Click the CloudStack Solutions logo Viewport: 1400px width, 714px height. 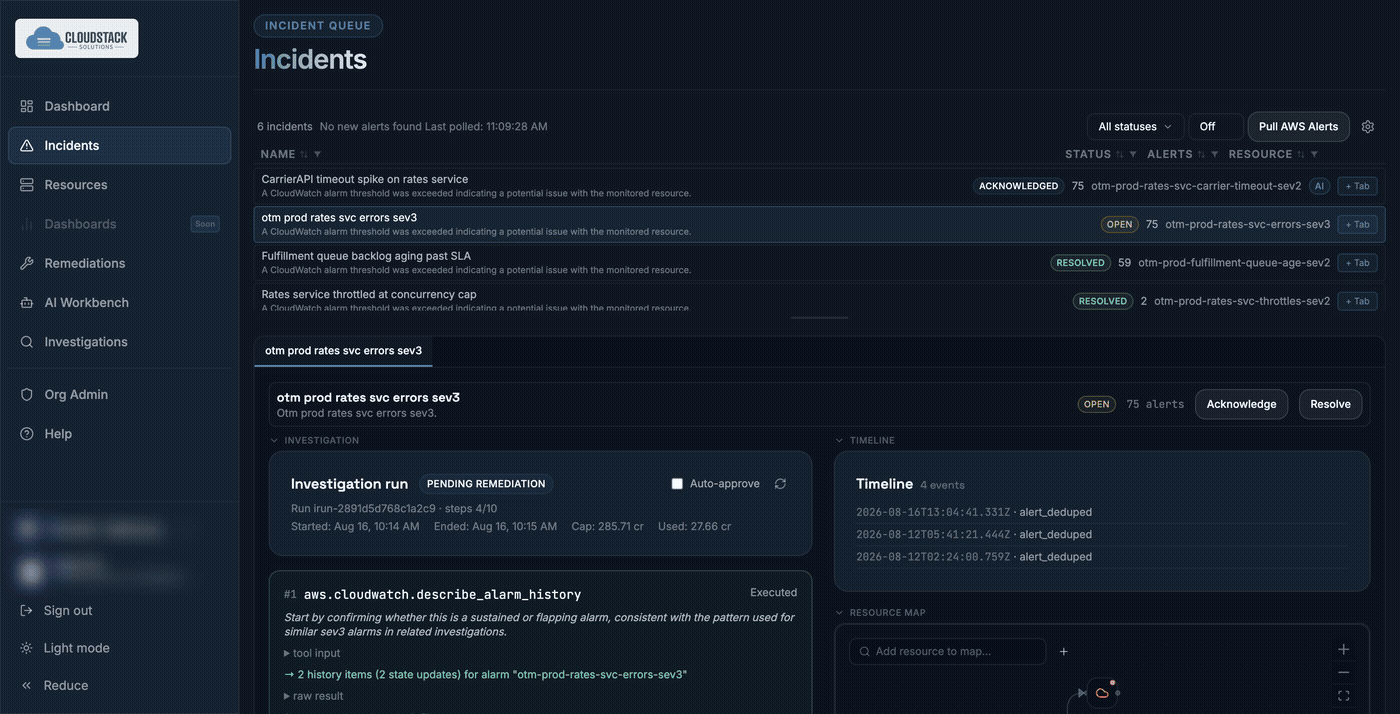[77, 38]
